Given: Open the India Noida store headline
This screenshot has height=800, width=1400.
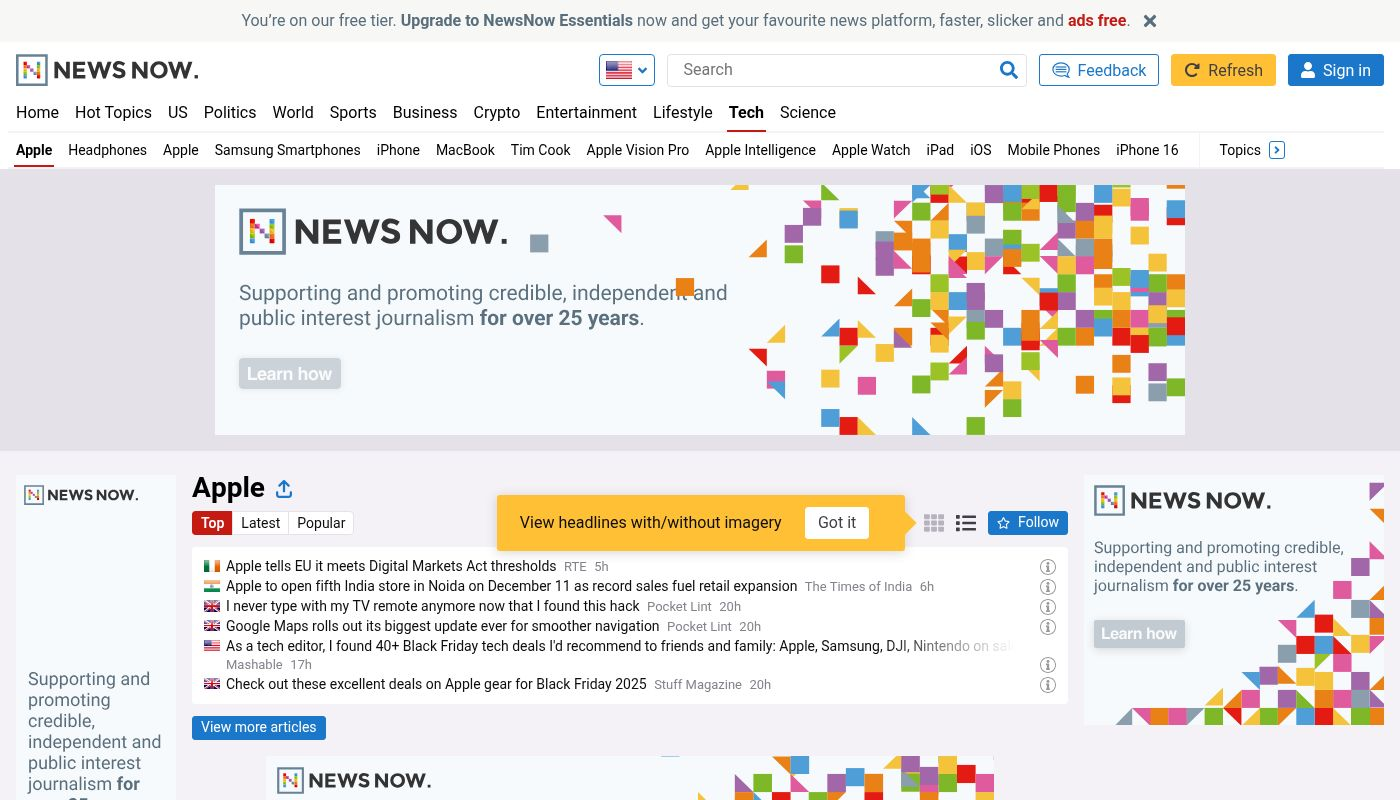Looking at the screenshot, I should 511,587.
